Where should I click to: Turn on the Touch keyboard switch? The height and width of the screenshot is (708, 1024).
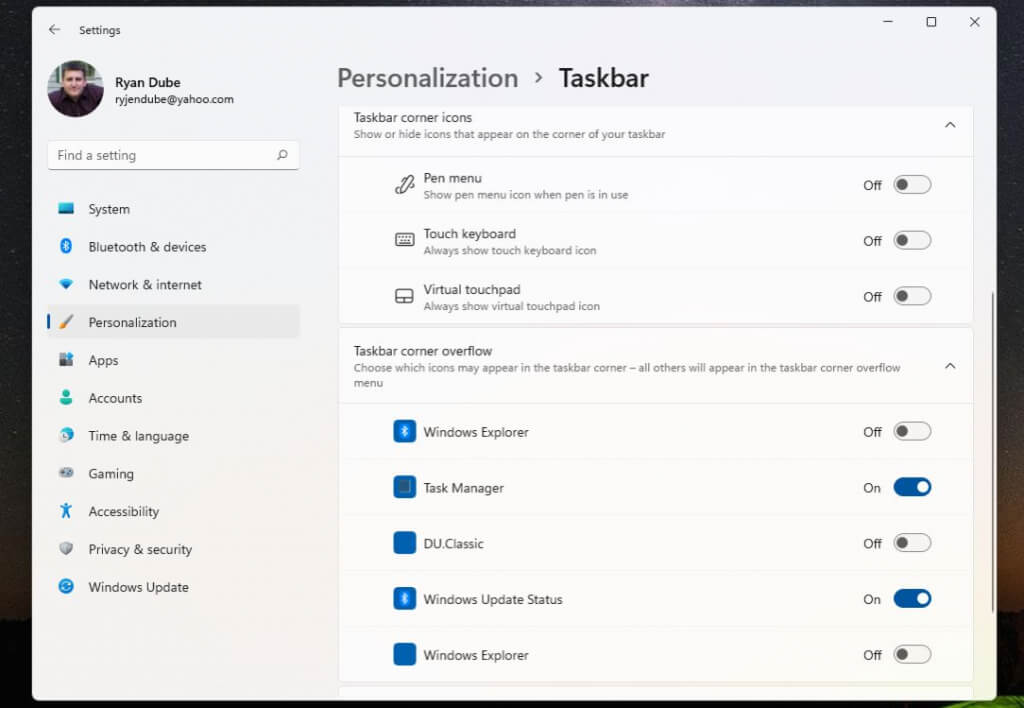tap(912, 240)
